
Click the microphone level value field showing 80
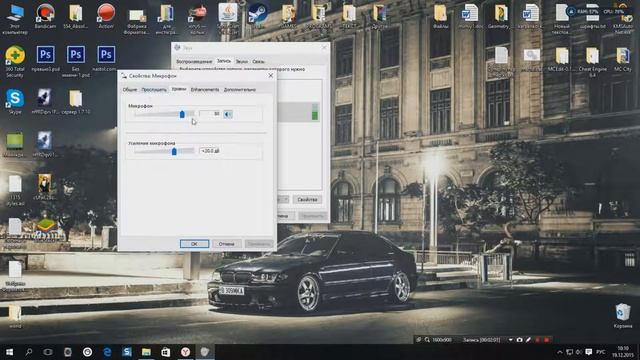210,114
